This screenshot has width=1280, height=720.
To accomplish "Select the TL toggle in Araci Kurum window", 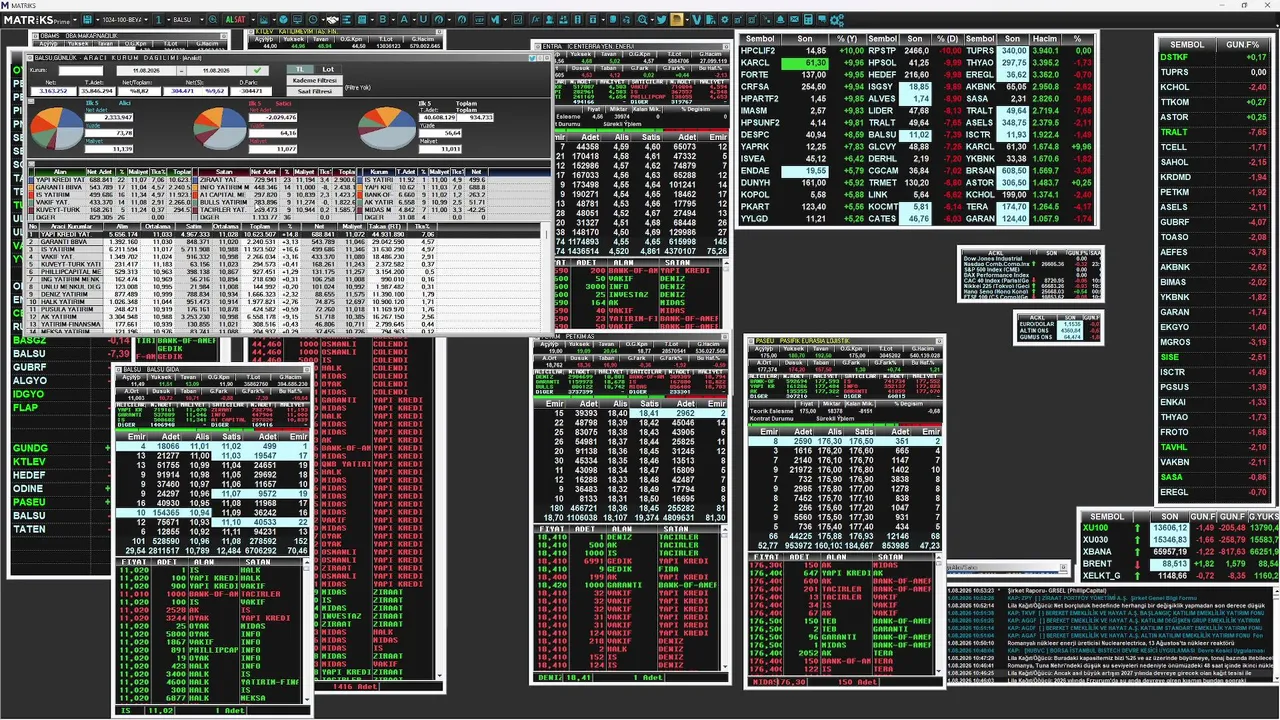I will point(300,69).
